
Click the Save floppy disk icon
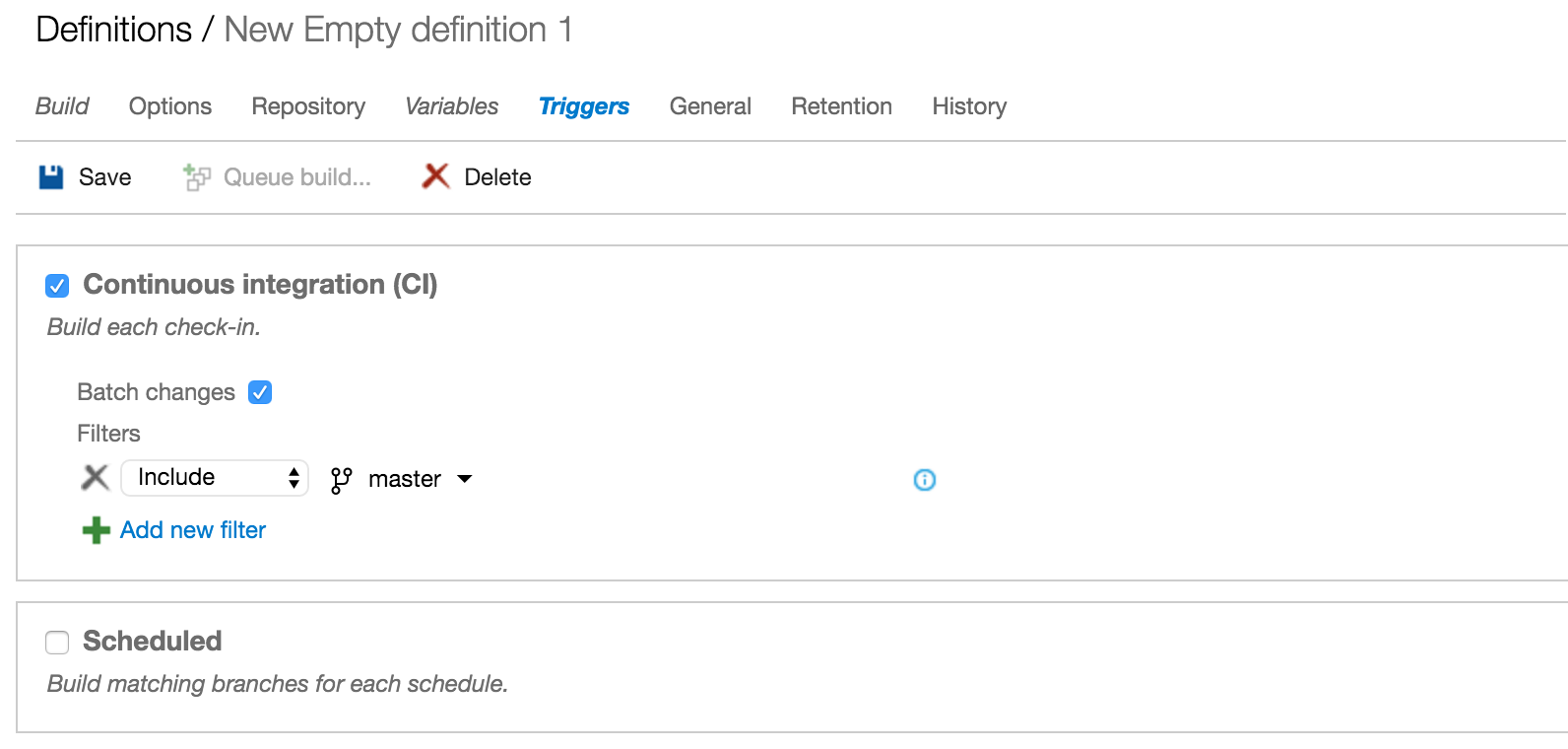(x=51, y=177)
